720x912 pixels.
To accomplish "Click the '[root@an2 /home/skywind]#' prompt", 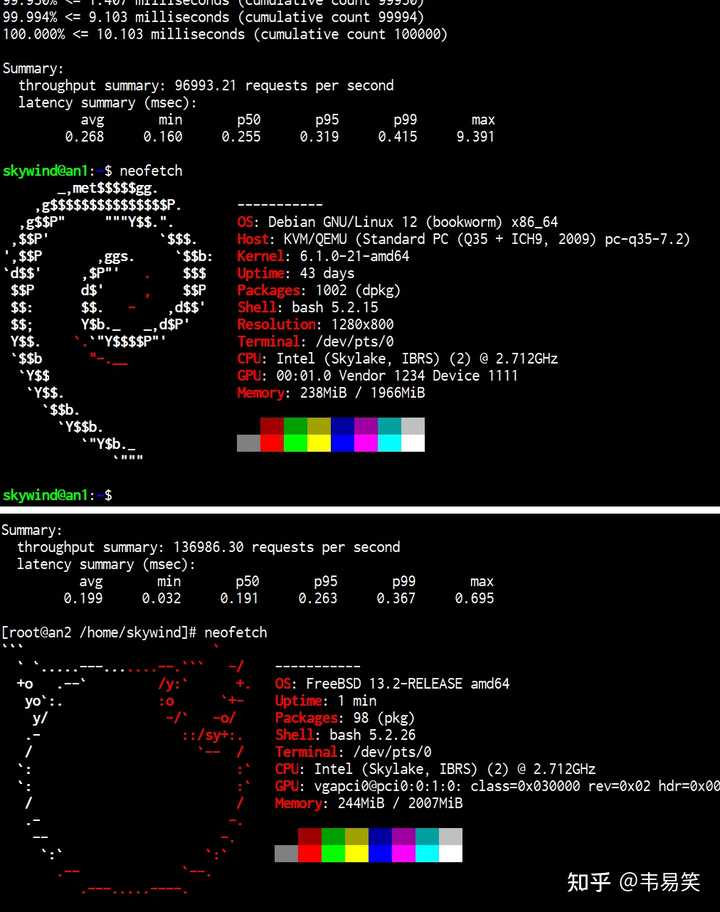I will pos(99,633).
